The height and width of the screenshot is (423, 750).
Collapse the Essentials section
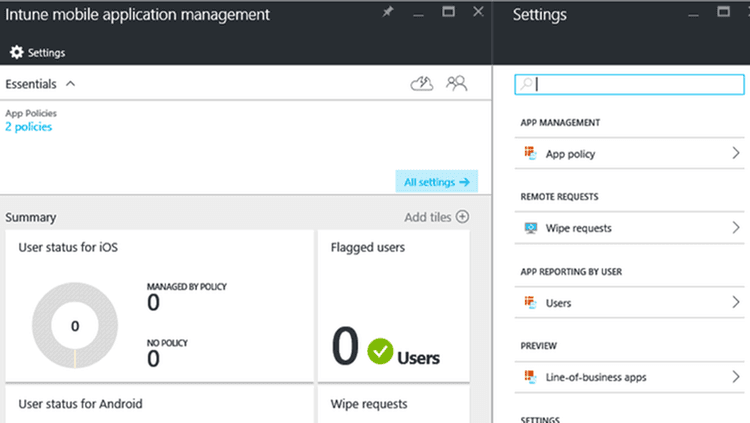[70, 85]
